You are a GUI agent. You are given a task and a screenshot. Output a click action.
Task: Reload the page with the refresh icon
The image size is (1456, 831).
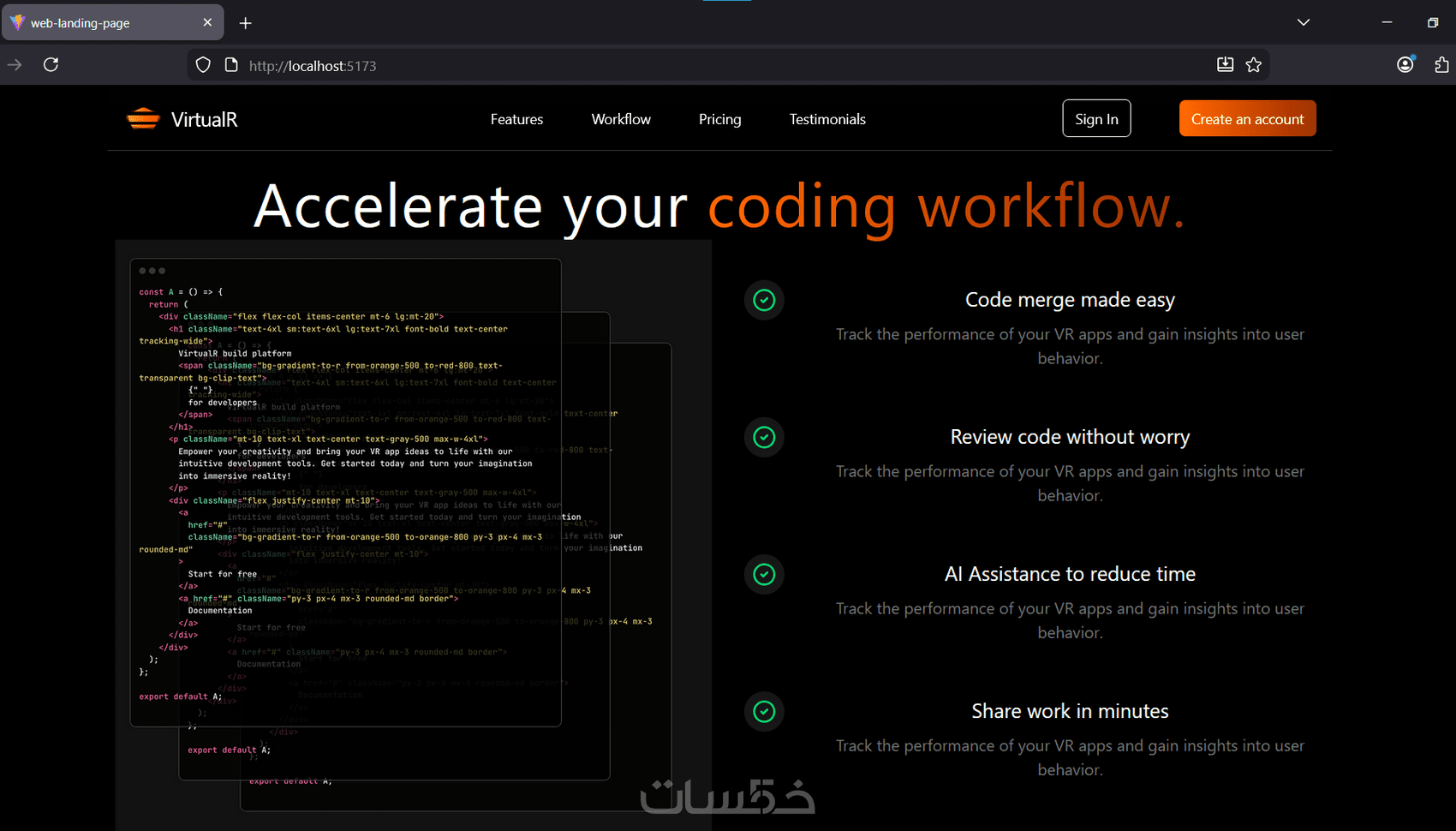51,65
